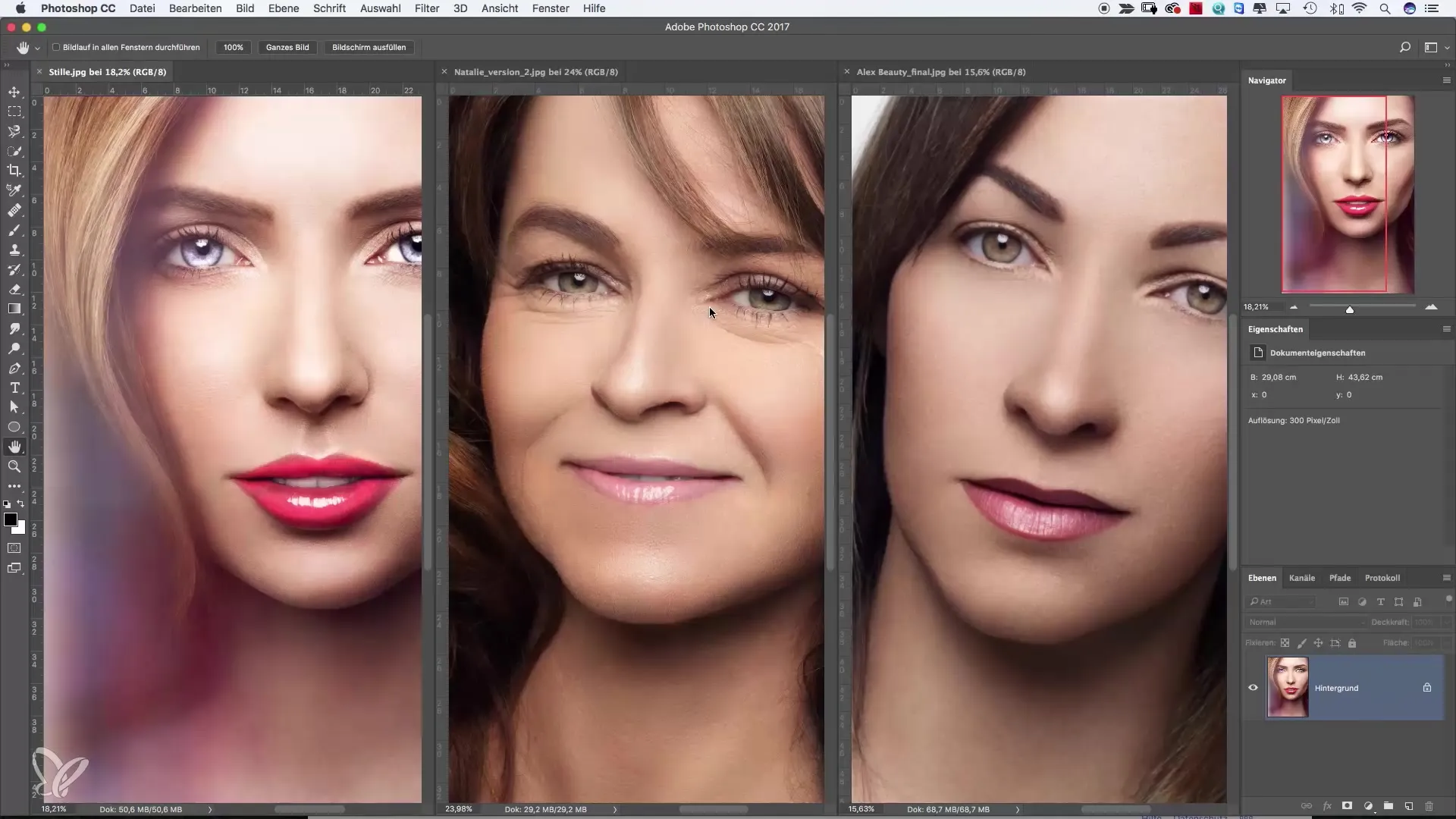
Task: Click the Ganzes Bild button
Action: (287, 47)
